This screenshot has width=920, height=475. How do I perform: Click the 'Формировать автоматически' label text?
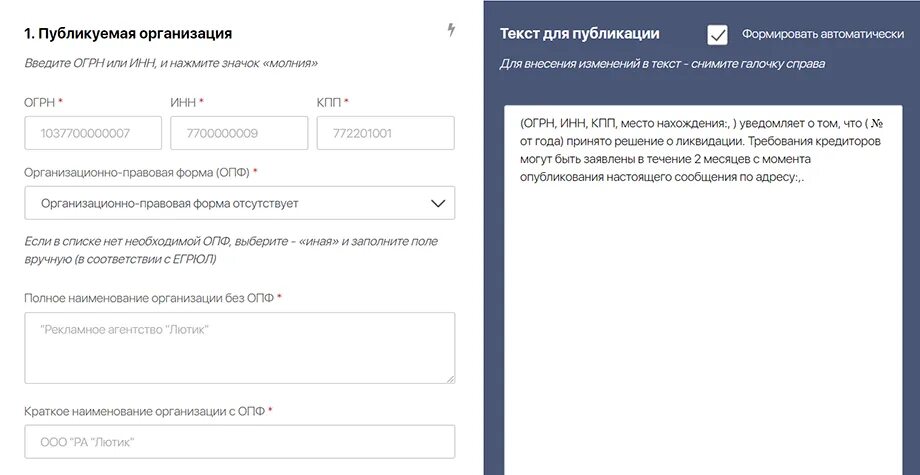click(x=823, y=34)
